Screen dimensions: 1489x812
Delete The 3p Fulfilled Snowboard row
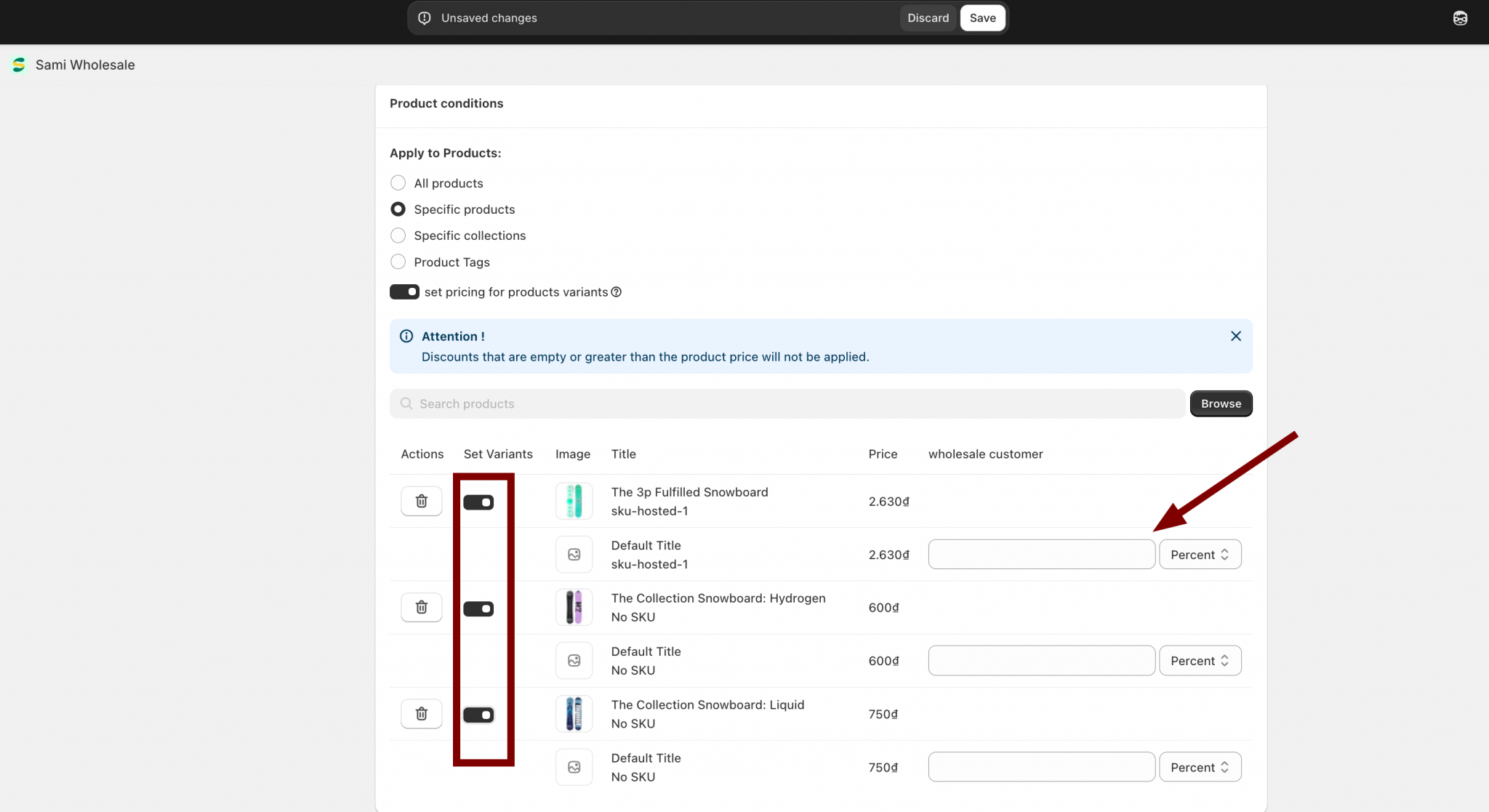coord(421,501)
